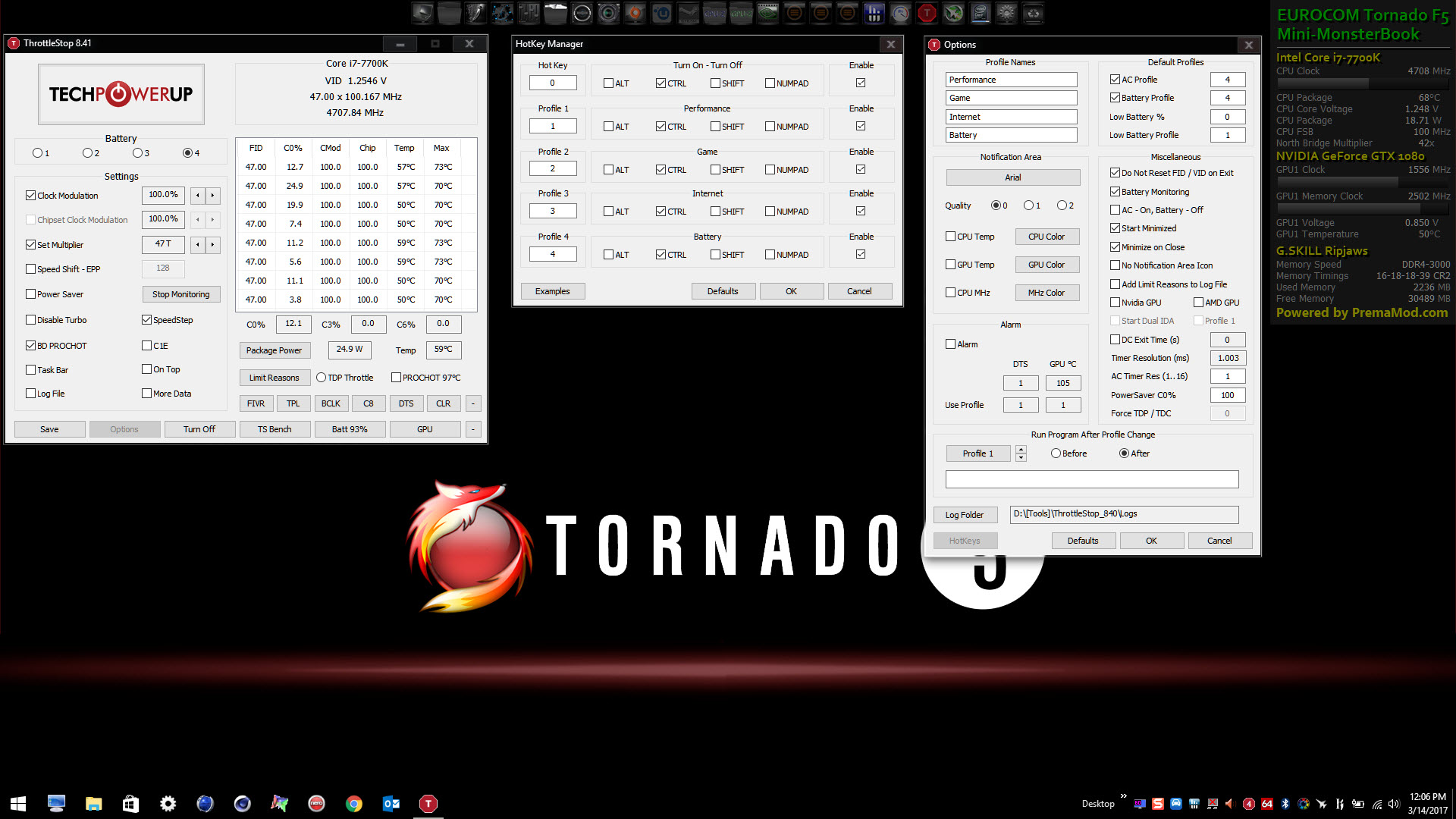Screen dimensions: 1456x819
Task: Enable the Alarm checkbox
Action: click(950, 344)
